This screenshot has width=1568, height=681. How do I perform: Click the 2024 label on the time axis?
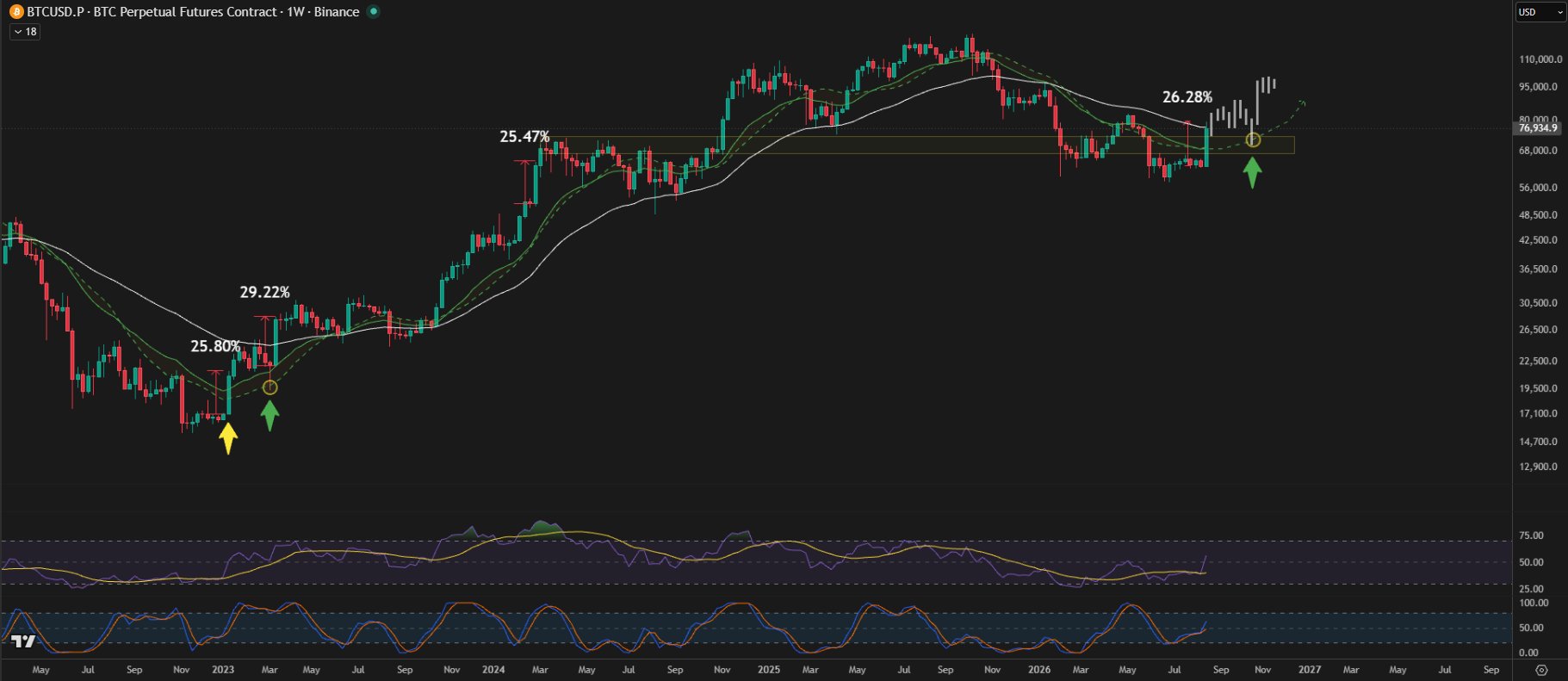tap(493, 670)
